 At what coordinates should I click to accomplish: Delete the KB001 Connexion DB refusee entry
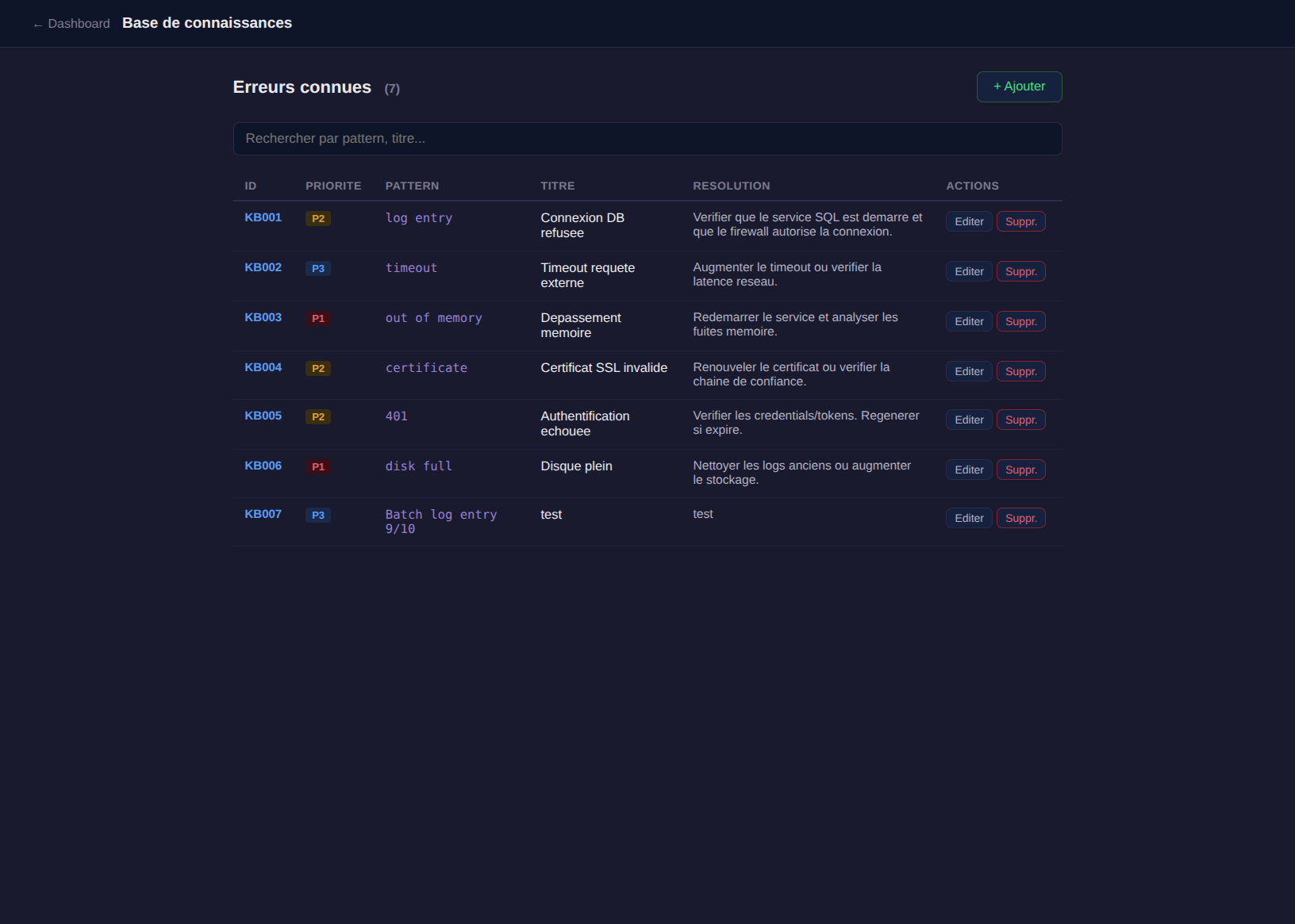(x=1020, y=221)
